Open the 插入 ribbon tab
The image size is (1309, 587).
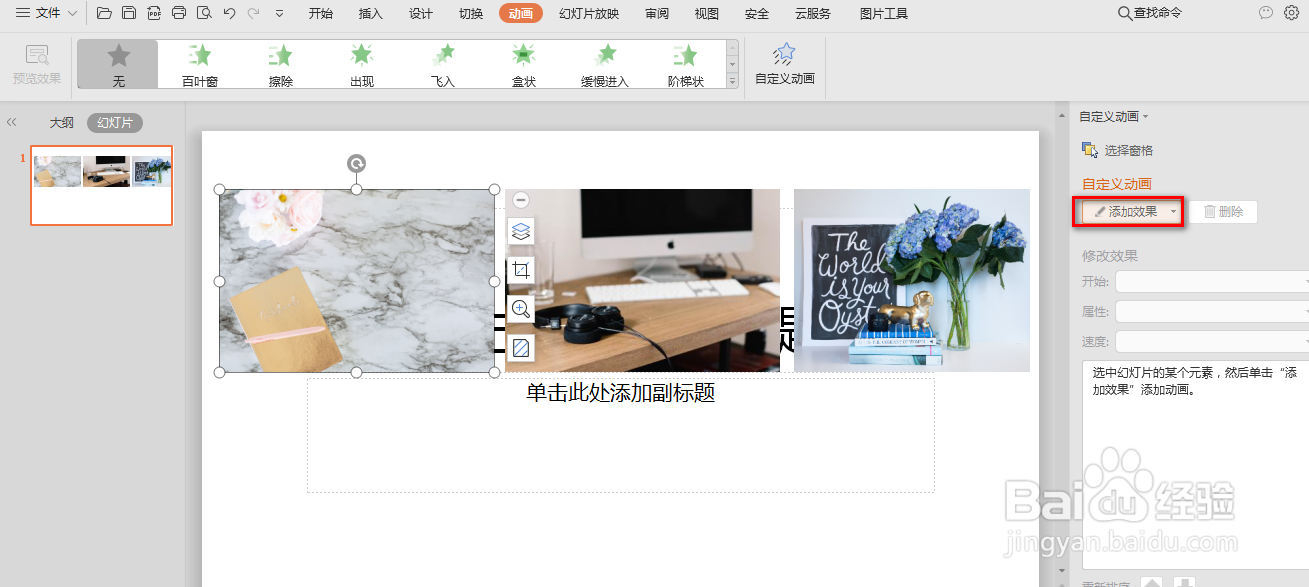371,13
